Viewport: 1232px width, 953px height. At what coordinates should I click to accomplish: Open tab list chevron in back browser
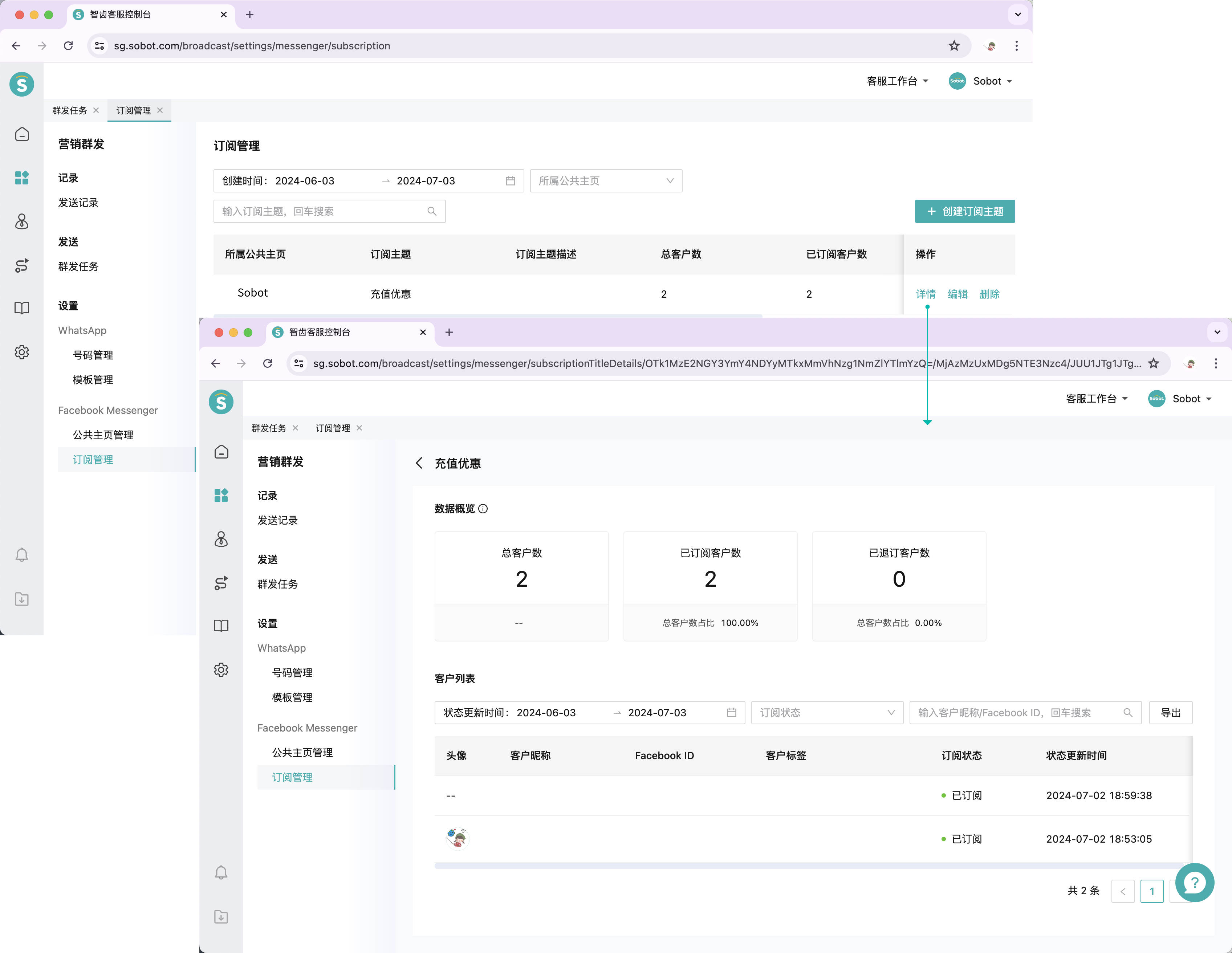tap(1018, 15)
